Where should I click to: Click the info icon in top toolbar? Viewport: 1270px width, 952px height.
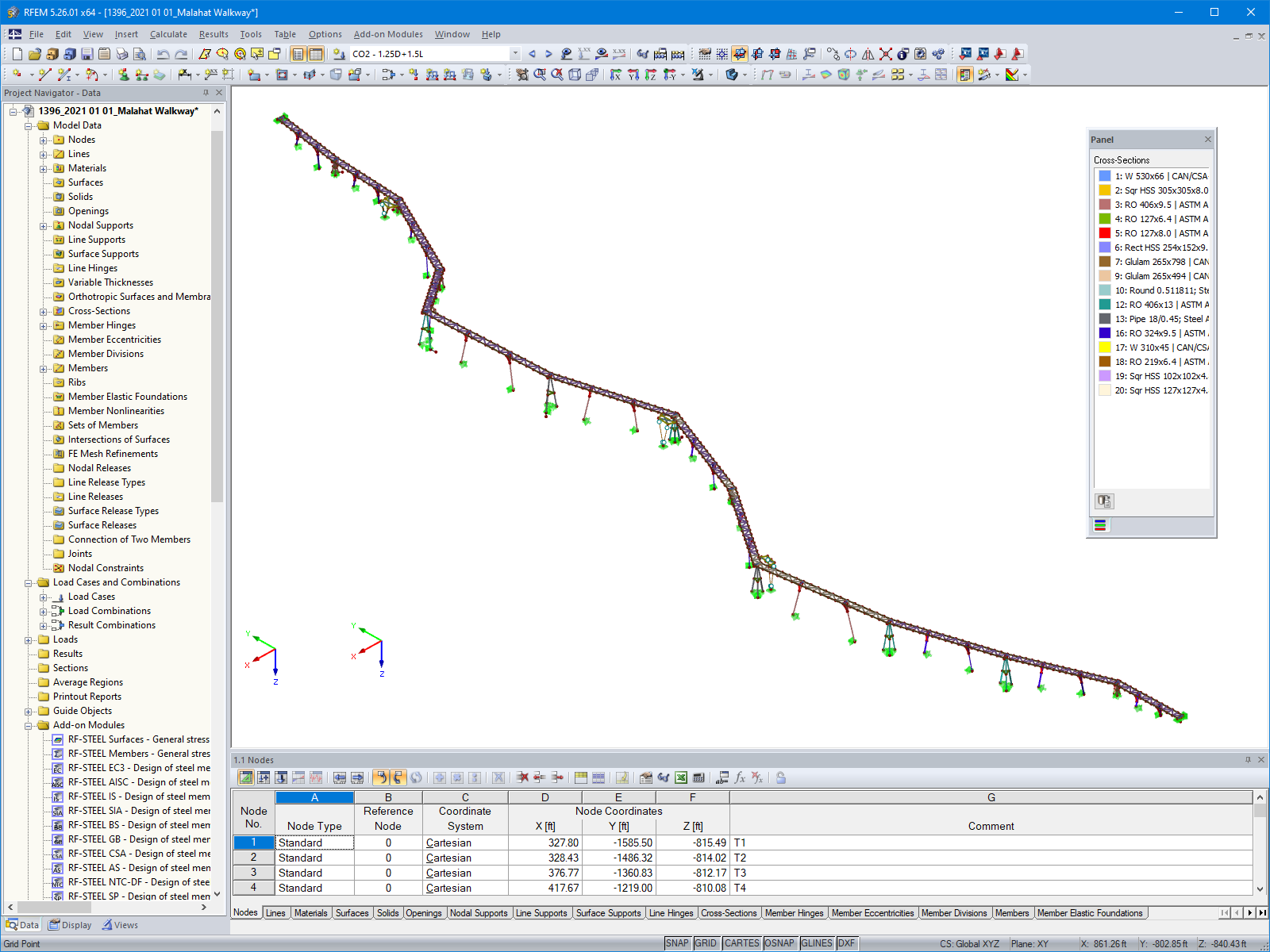[x=902, y=54]
